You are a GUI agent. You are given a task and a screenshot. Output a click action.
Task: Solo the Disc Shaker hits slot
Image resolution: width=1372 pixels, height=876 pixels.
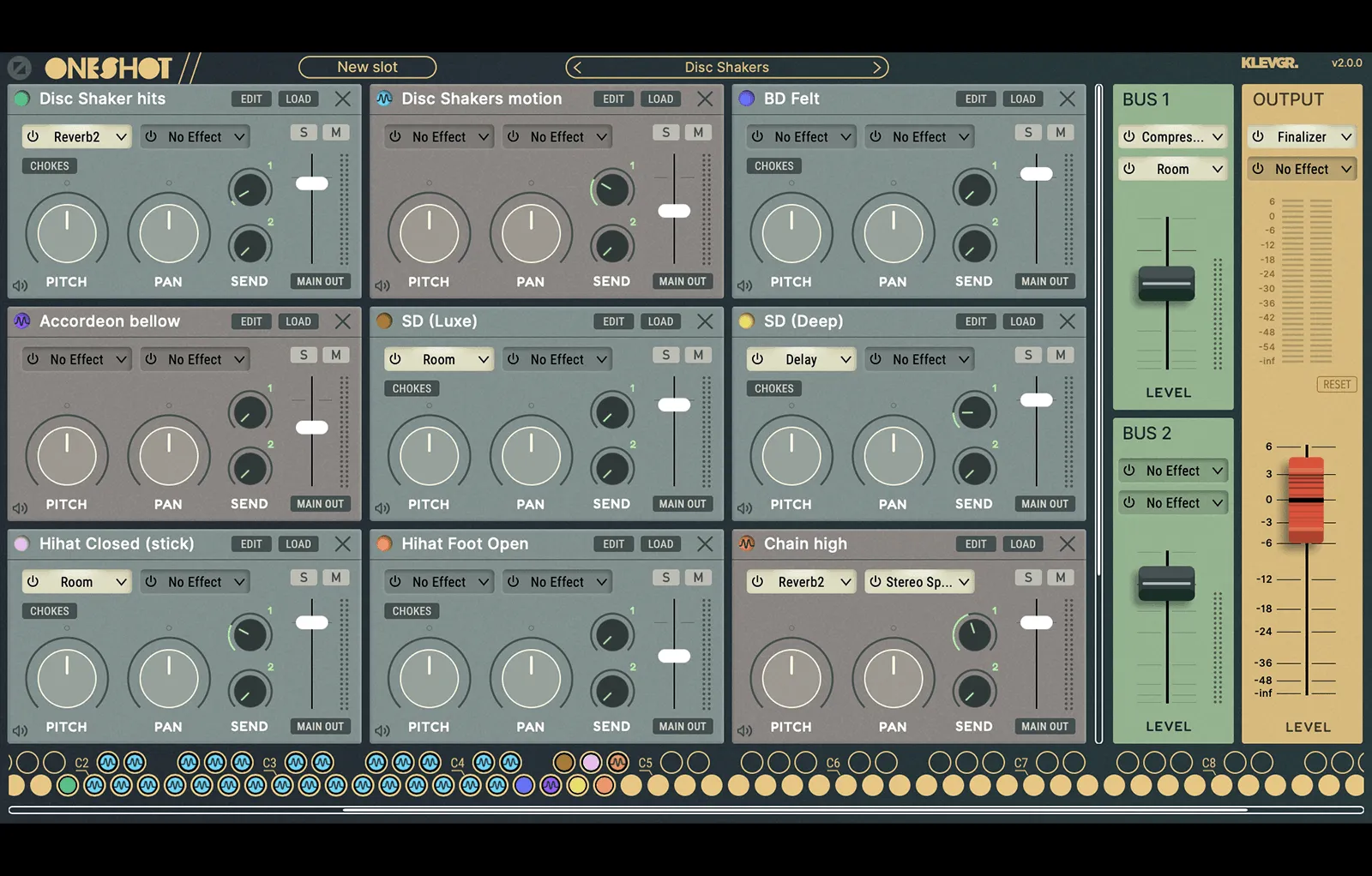click(x=304, y=132)
